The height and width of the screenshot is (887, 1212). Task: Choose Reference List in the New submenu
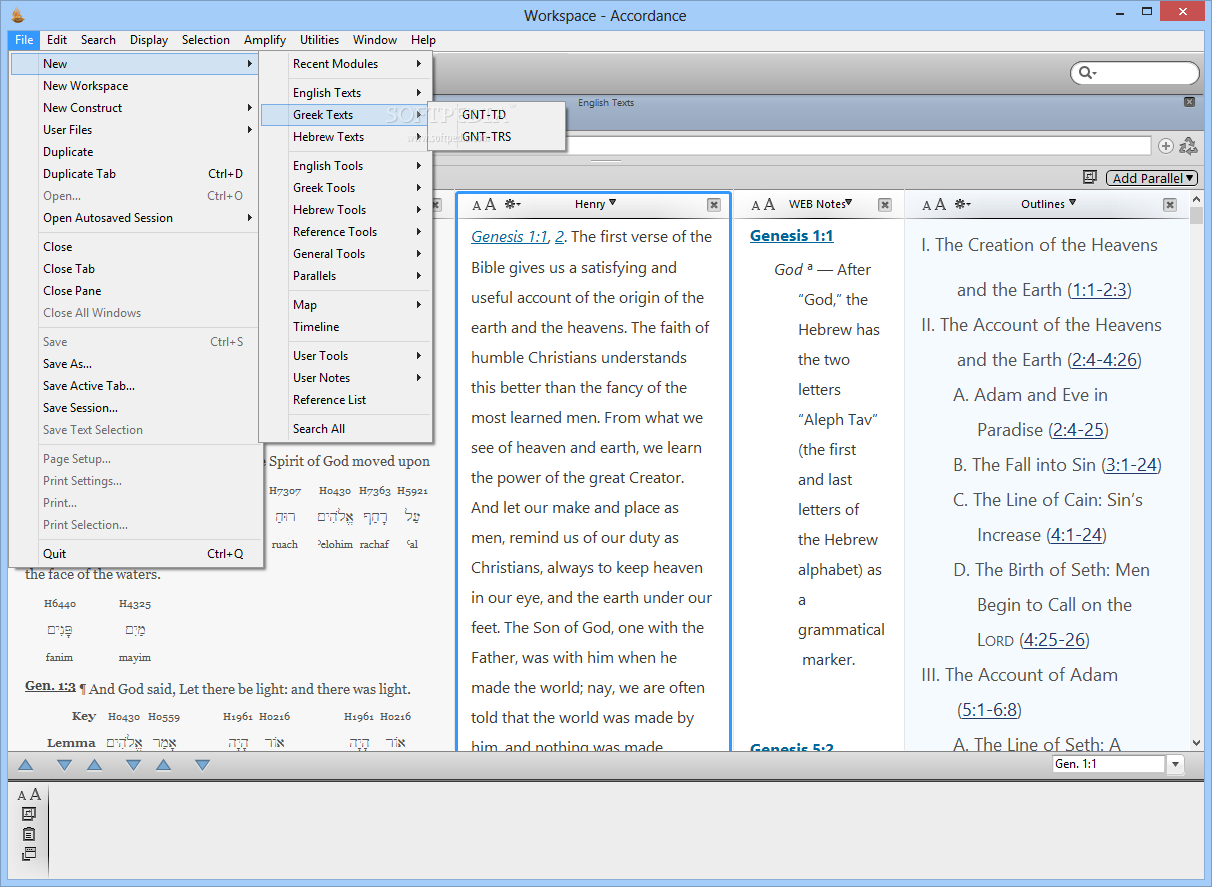346,400
